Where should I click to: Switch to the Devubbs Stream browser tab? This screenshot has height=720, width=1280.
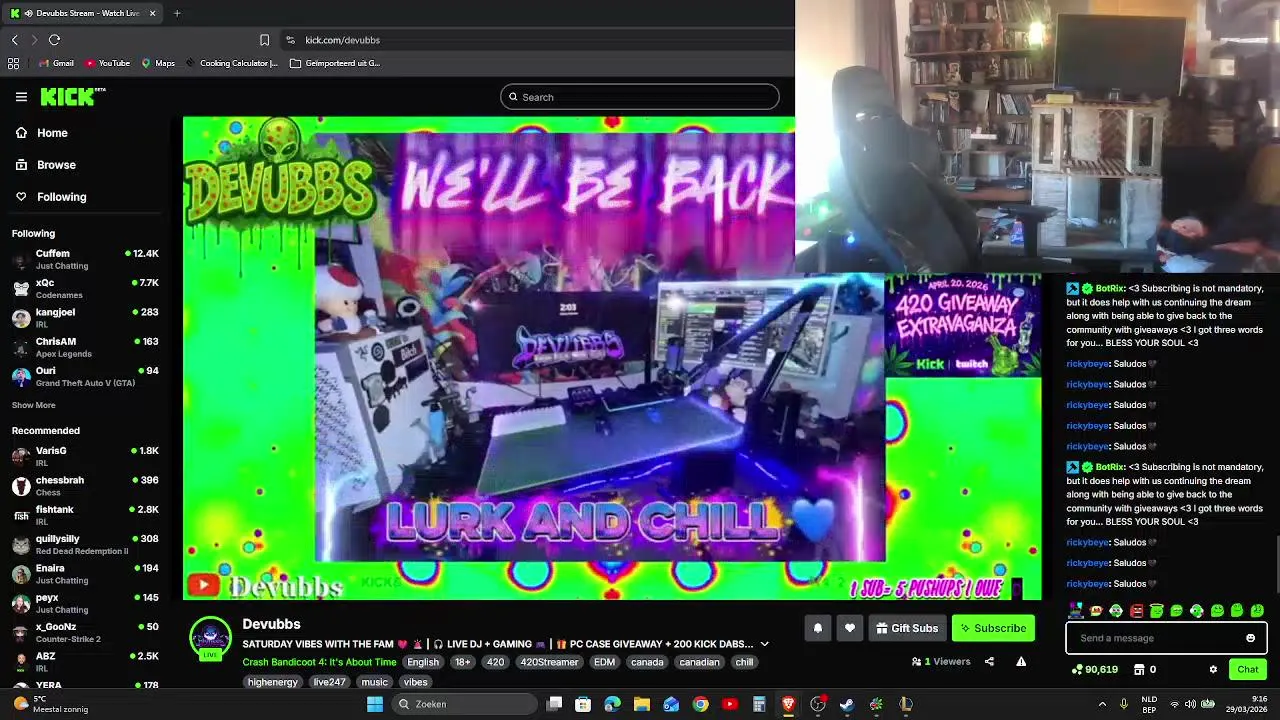click(84, 13)
